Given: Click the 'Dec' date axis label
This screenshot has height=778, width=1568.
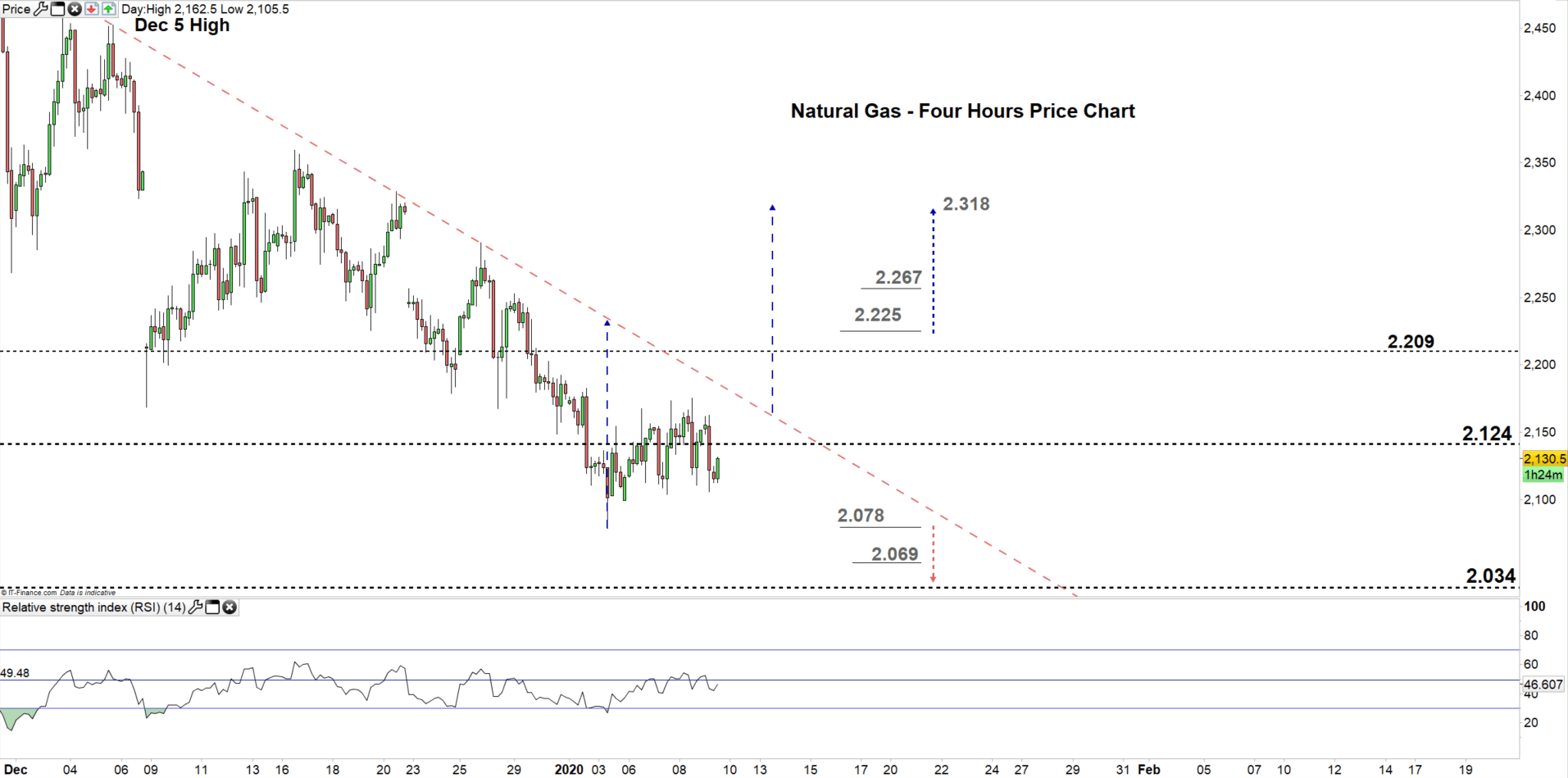Looking at the screenshot, I should point(16,769).
